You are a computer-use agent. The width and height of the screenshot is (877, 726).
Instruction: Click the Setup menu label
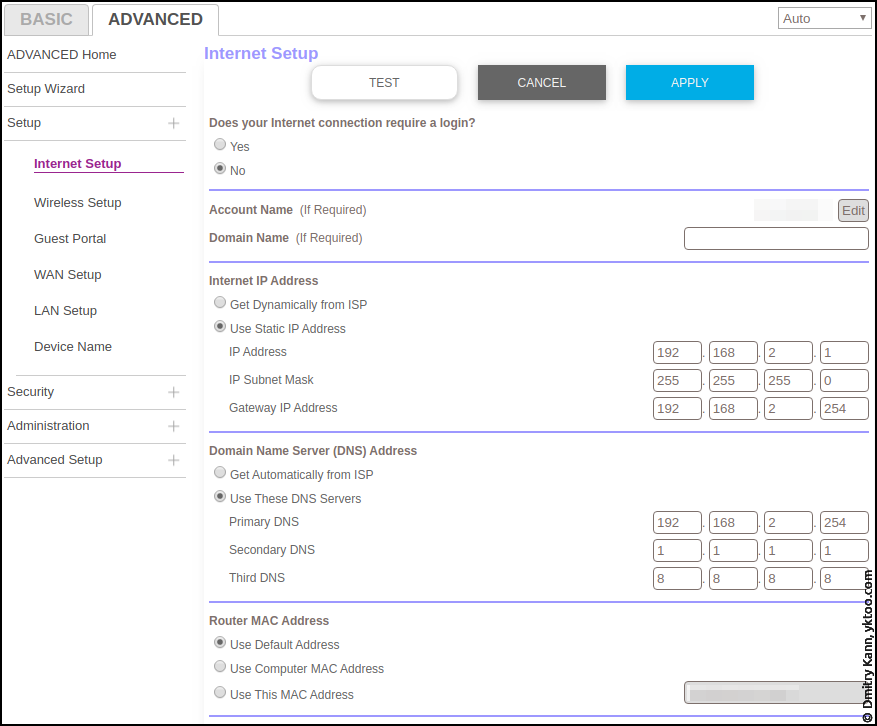coord(24,123)
